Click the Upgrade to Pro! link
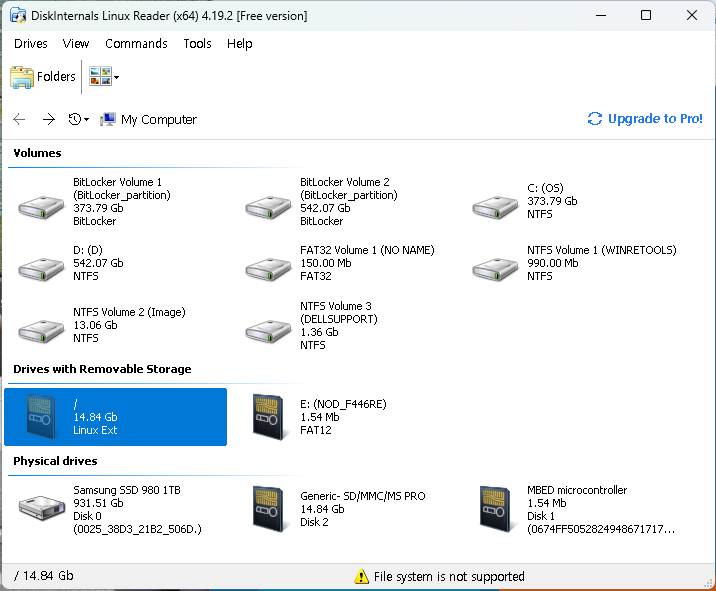Screen dimensions: 716x591 655,119
